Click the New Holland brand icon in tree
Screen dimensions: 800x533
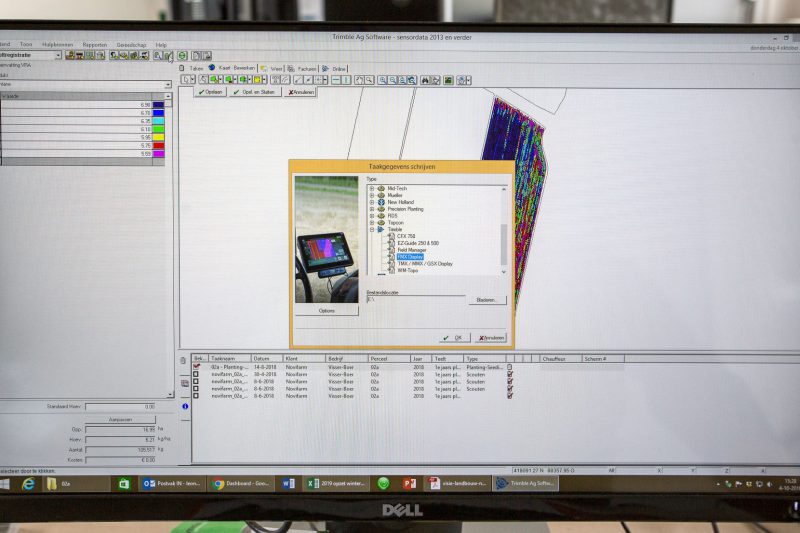[381, 202]
